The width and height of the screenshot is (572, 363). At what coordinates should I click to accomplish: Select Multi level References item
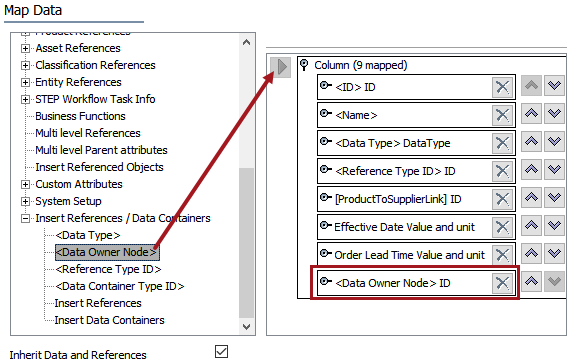(x=88, y=133)
